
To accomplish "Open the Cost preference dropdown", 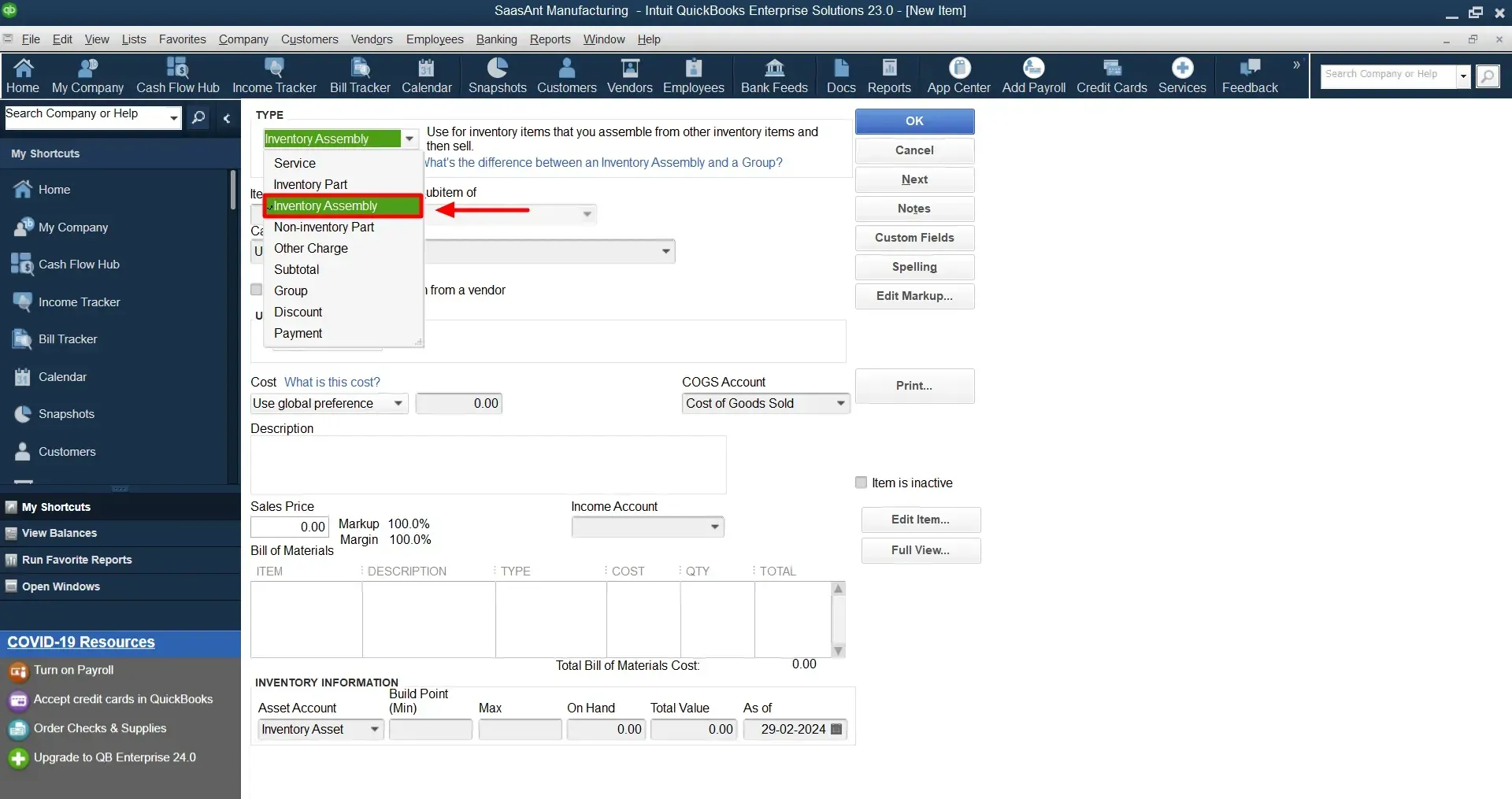I will [x=398, y=403].
